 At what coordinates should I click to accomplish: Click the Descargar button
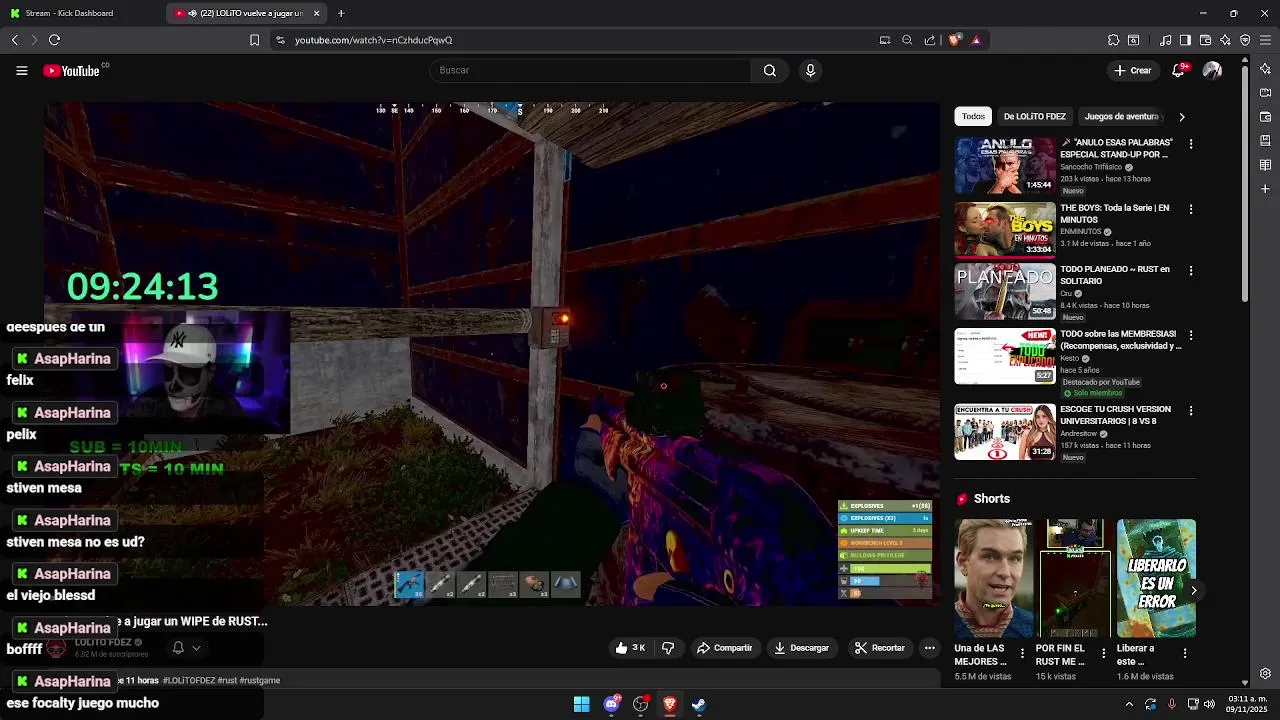[801, 648]
